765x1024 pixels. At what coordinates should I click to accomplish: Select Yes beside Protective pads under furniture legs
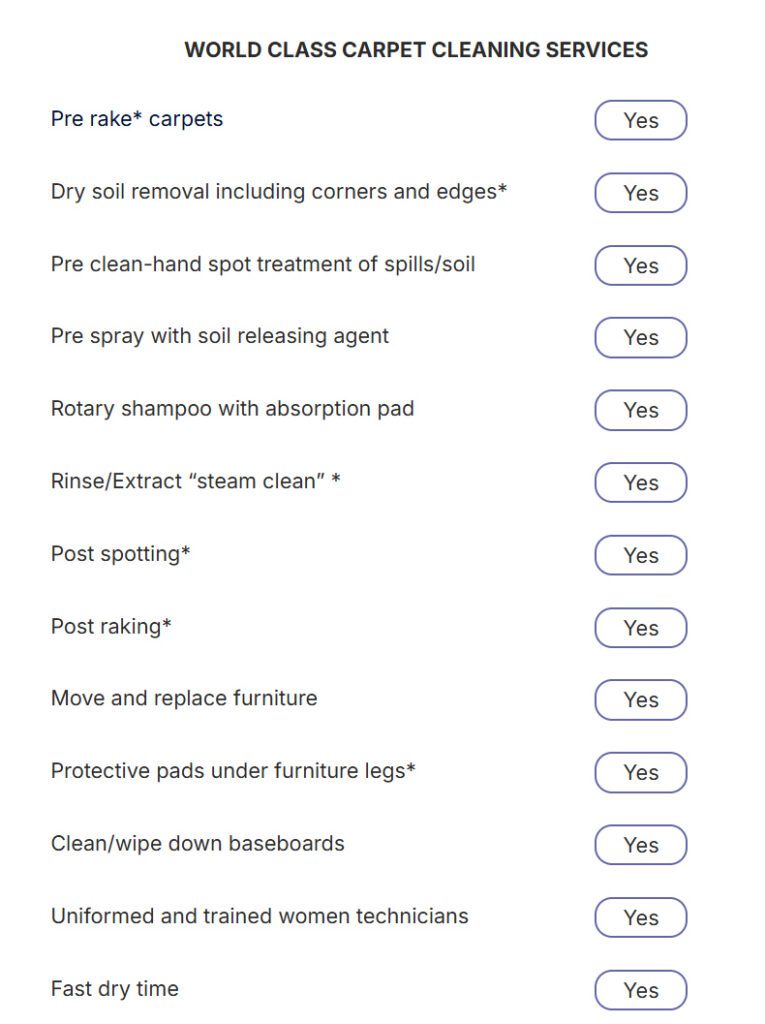click(640, 773)
